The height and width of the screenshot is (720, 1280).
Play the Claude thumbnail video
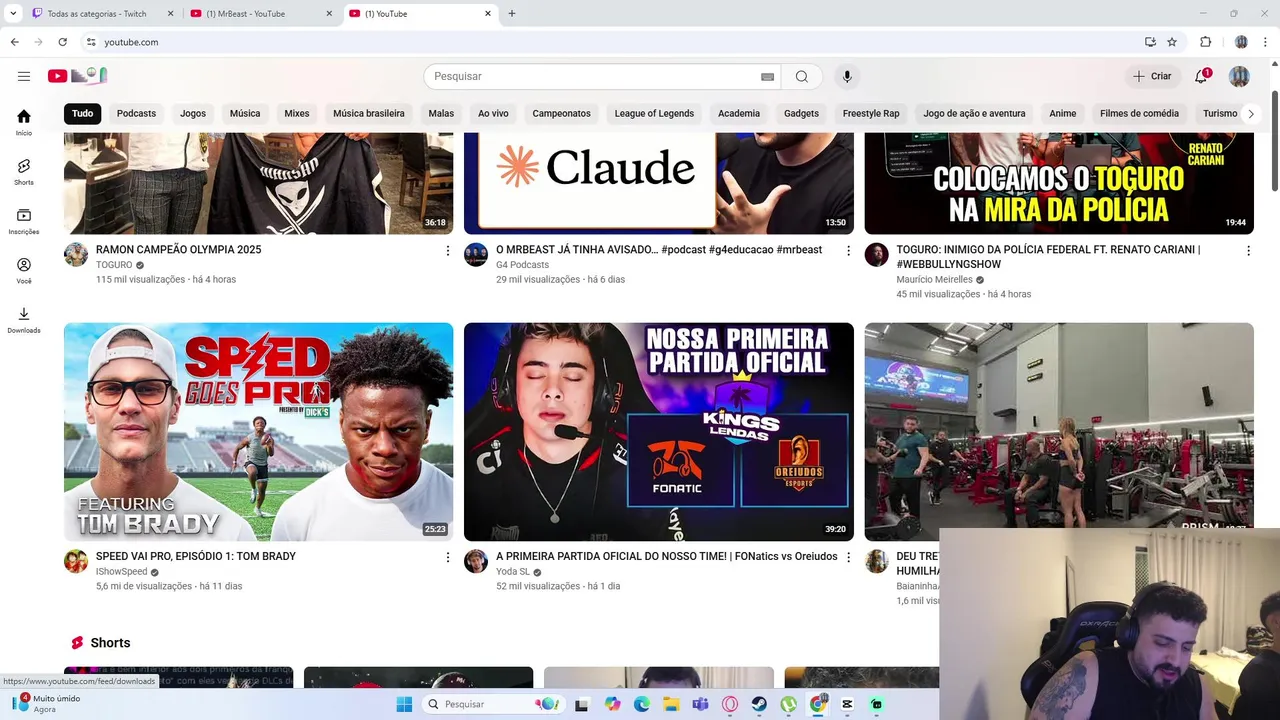[x=659, y=183]
